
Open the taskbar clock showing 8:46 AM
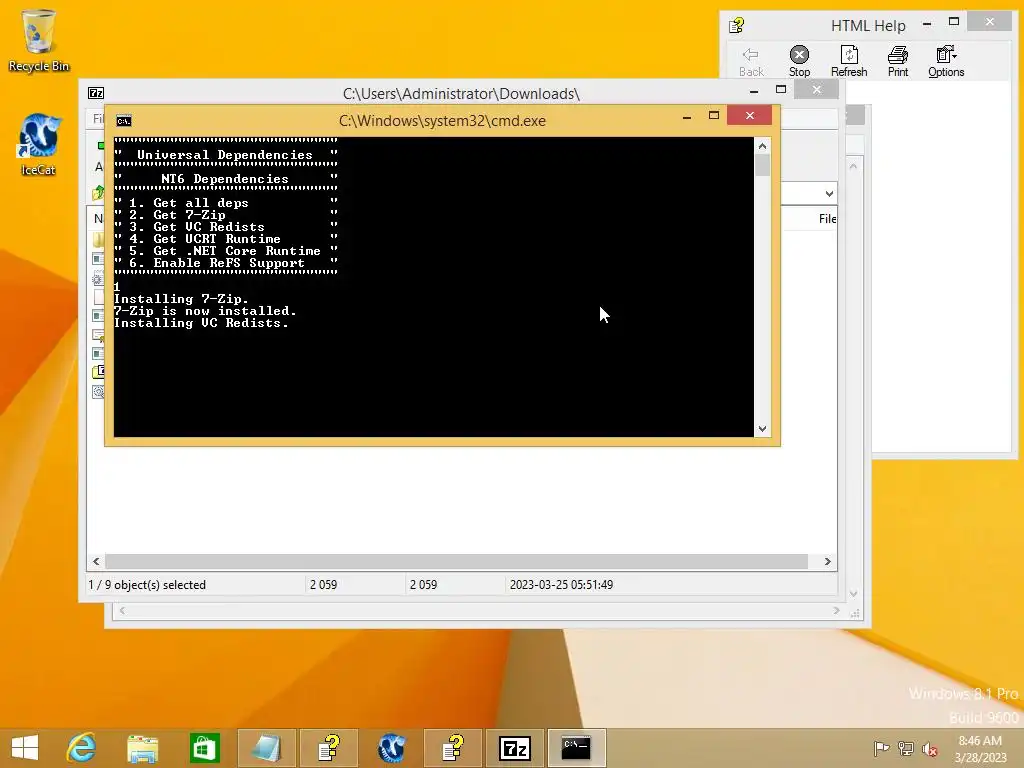pyautogui.click(x=980, y=748)
